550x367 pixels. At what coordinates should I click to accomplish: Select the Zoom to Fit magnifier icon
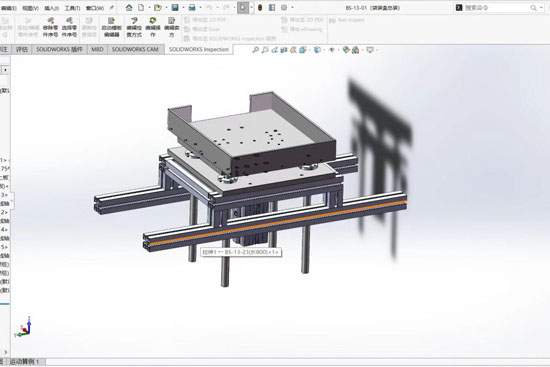[x=255, y=50]
